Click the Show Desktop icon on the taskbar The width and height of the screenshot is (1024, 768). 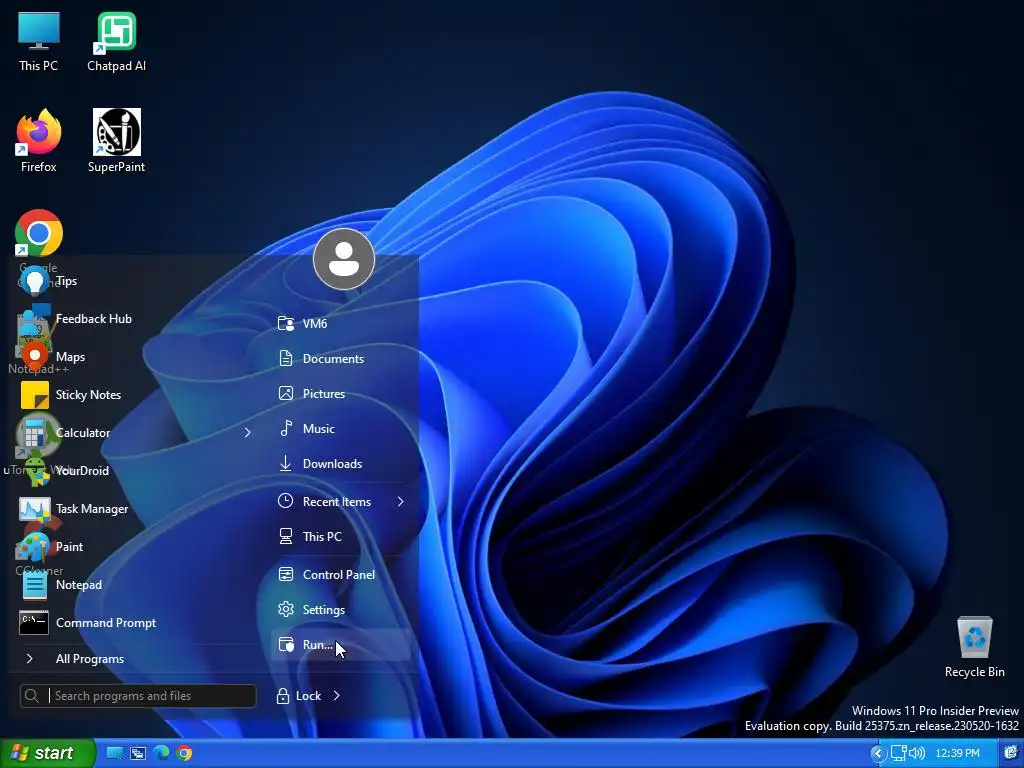click(114, 753)
